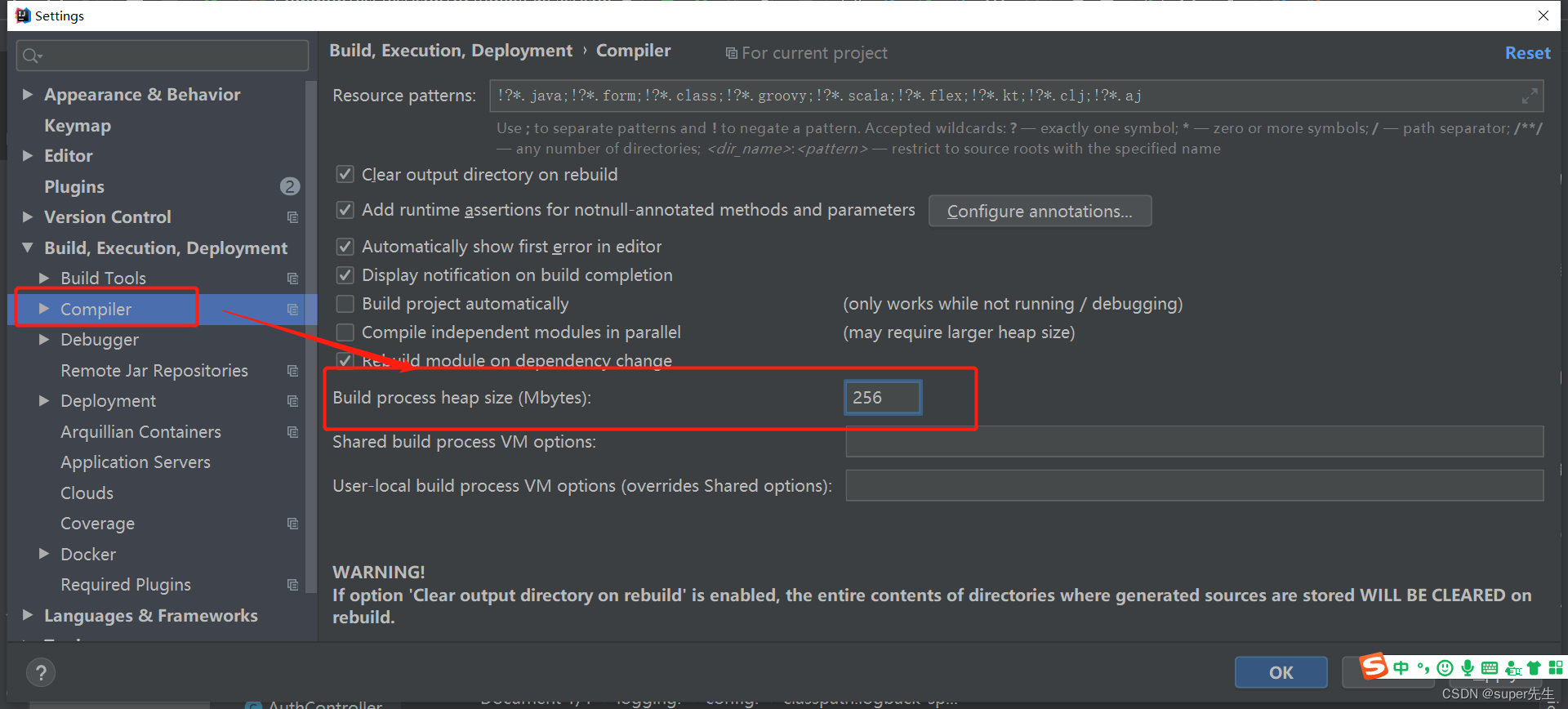The image size is (1568, 709).
Task: Click the Build process heap size field
Action: point(883,398)
